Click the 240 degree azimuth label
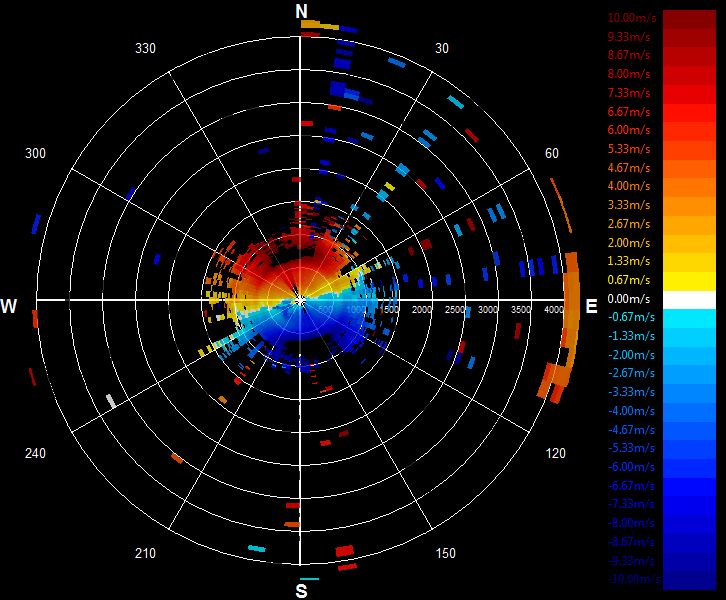726x600 pixels. [35, 453]
